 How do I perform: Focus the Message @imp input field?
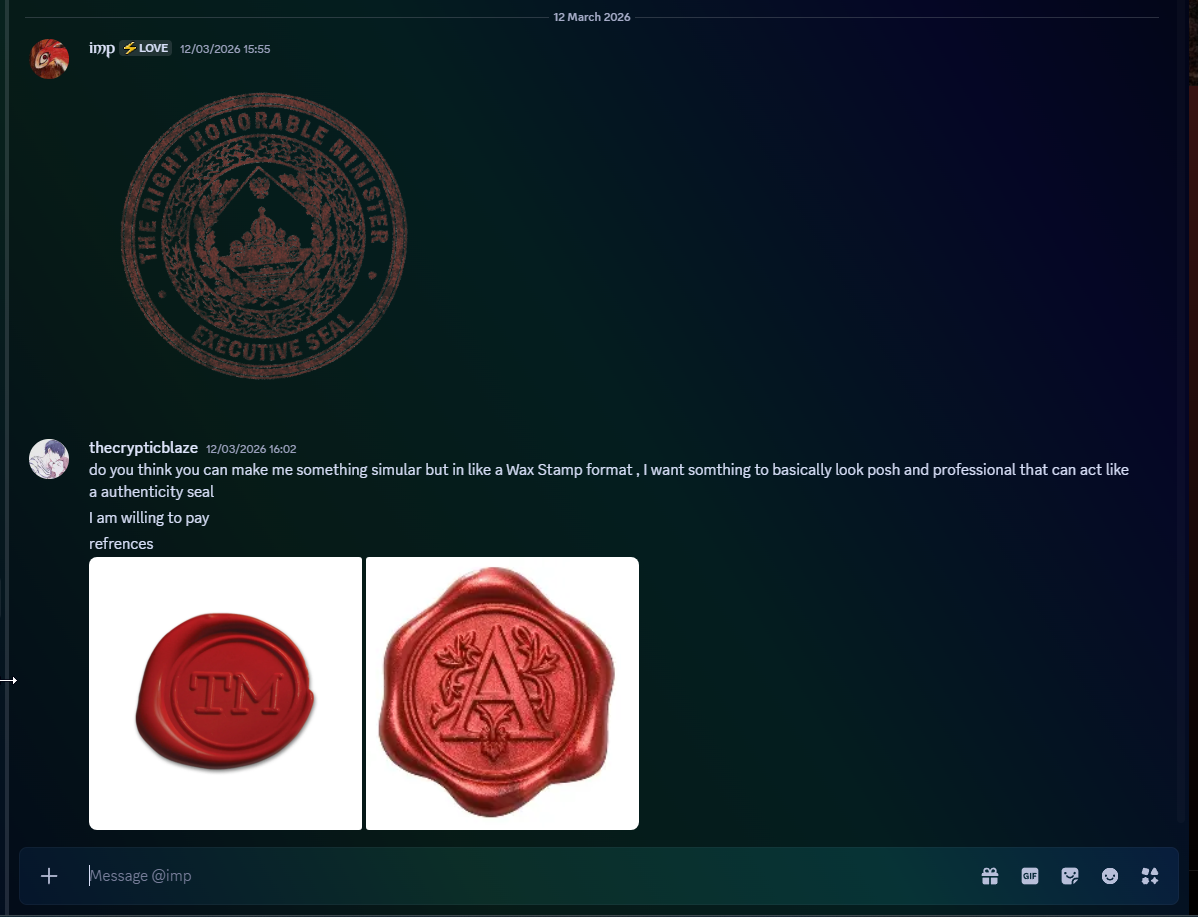click(x=527, y=876)
